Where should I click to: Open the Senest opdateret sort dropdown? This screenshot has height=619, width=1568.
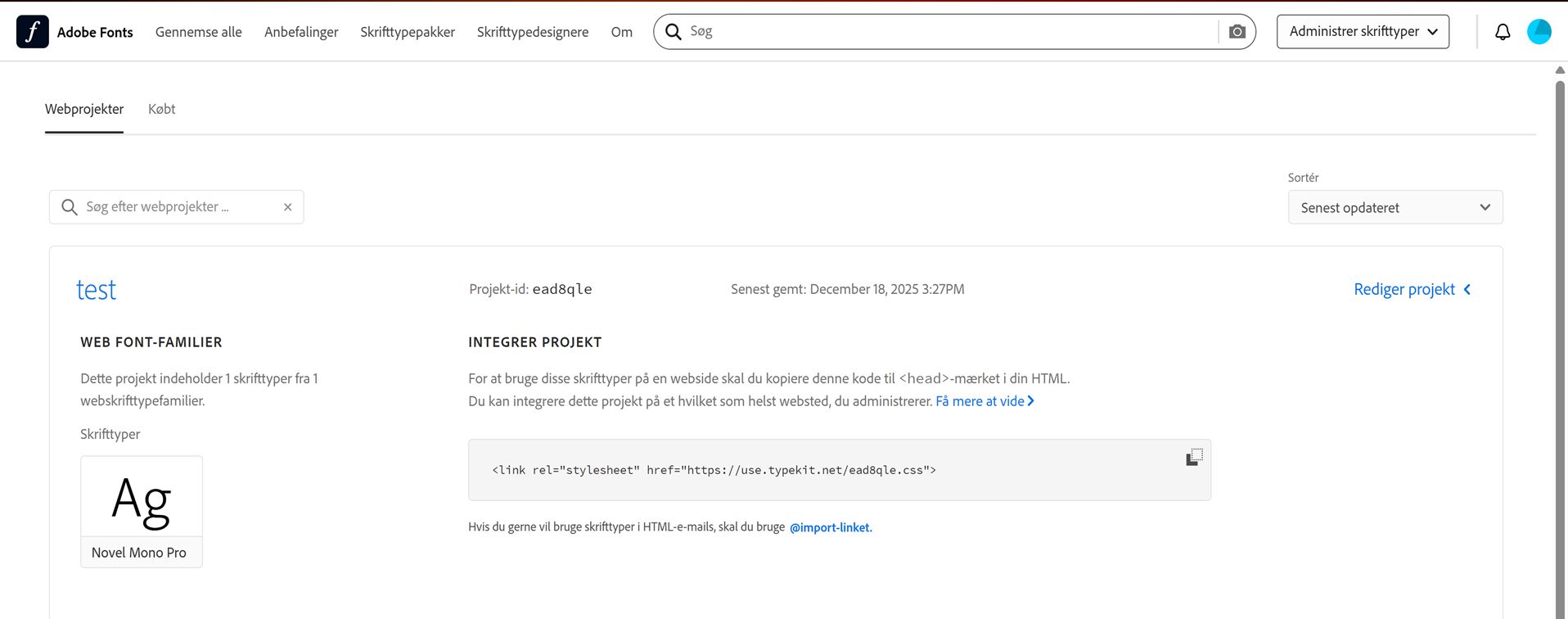1395,207
